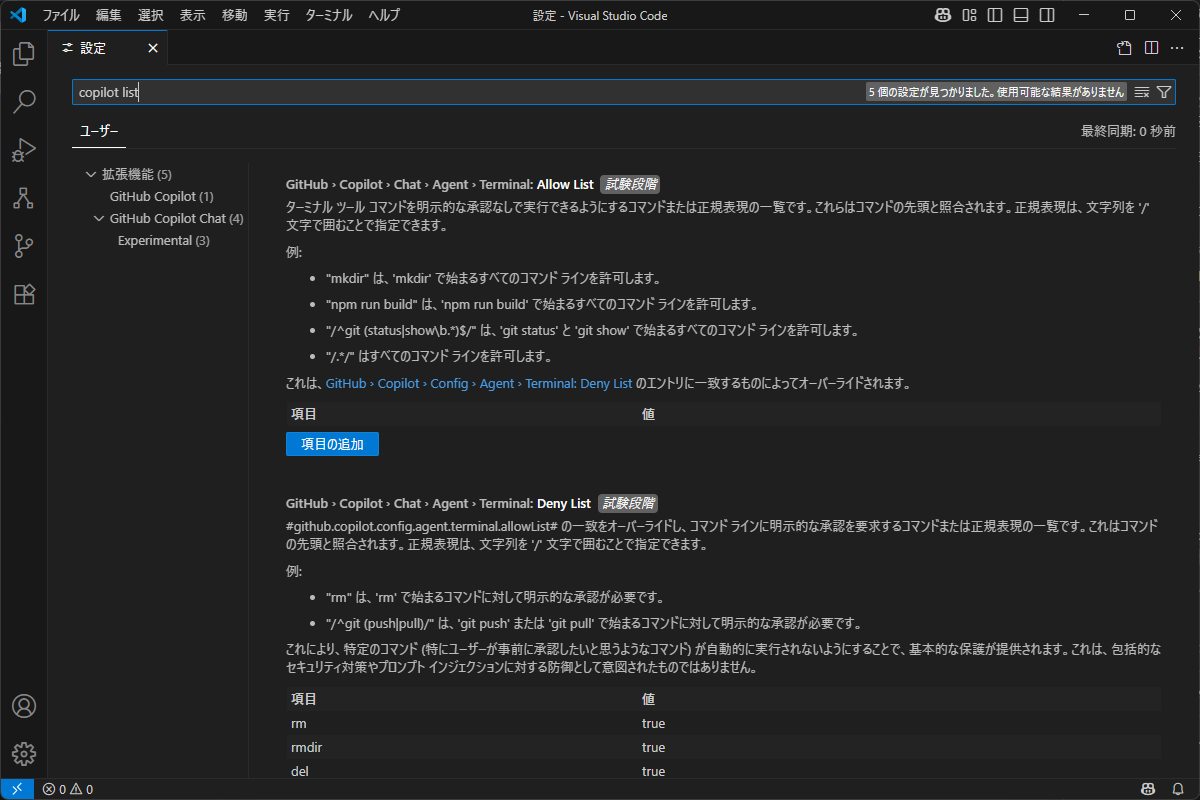Viewport: 1200px width, 800px height.
Task: Open the 表示 menu
Action: (x=193, y=15)
